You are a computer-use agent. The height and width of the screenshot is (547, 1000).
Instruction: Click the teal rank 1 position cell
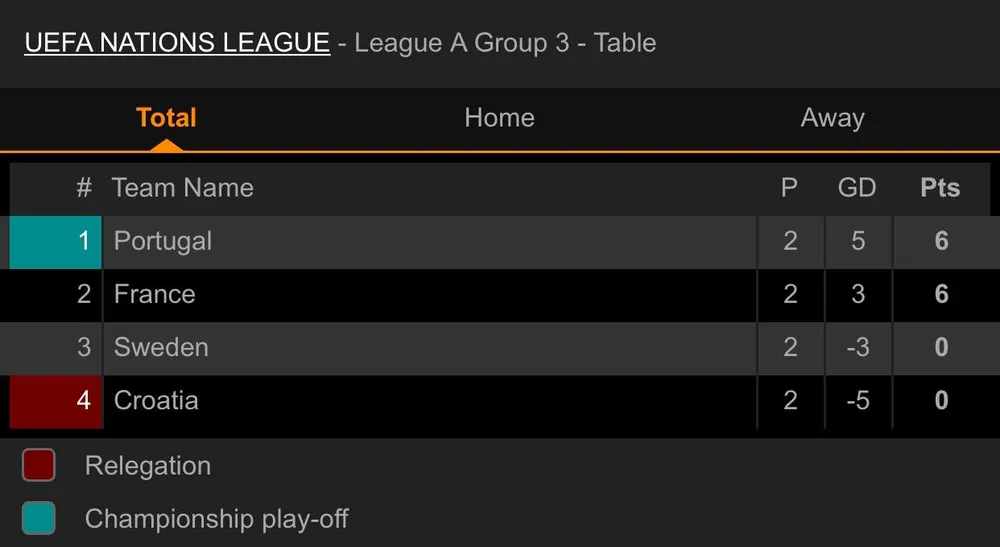(56, 241)
